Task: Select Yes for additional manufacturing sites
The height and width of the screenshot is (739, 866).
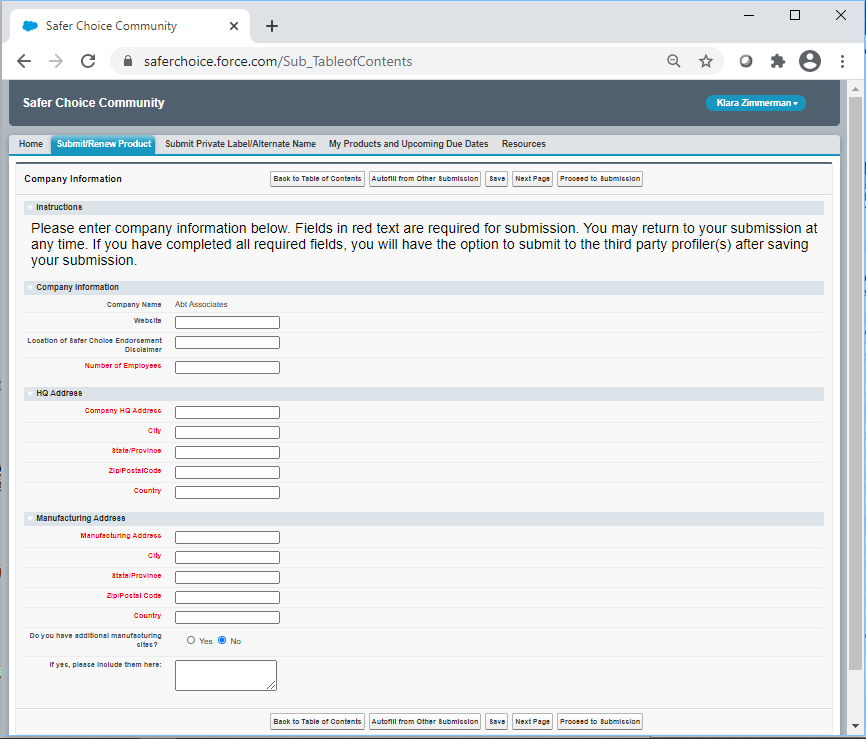Action: [191, 640]
